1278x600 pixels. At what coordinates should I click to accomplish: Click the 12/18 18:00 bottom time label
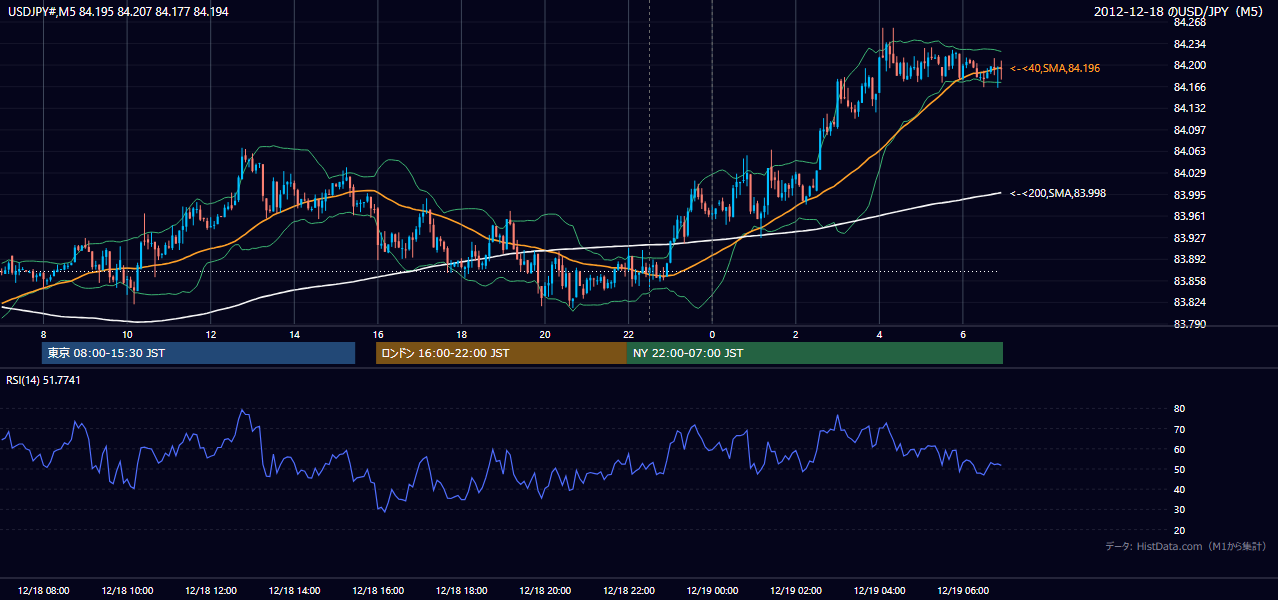[461, 591]
